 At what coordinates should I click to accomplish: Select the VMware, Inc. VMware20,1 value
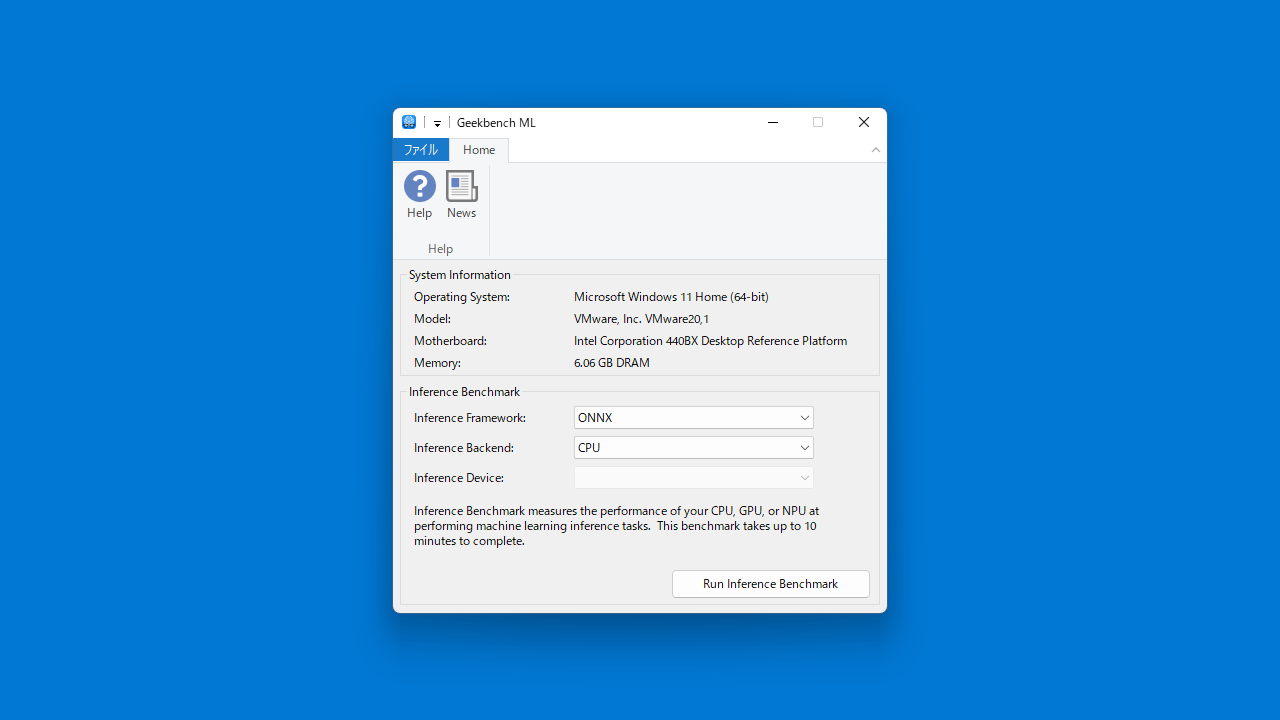pos(641,319)
